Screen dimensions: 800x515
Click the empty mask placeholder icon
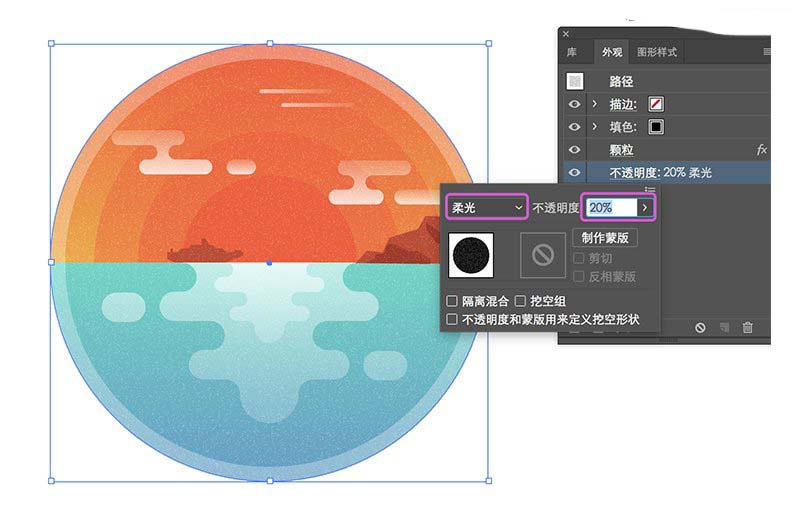[543, 255]
